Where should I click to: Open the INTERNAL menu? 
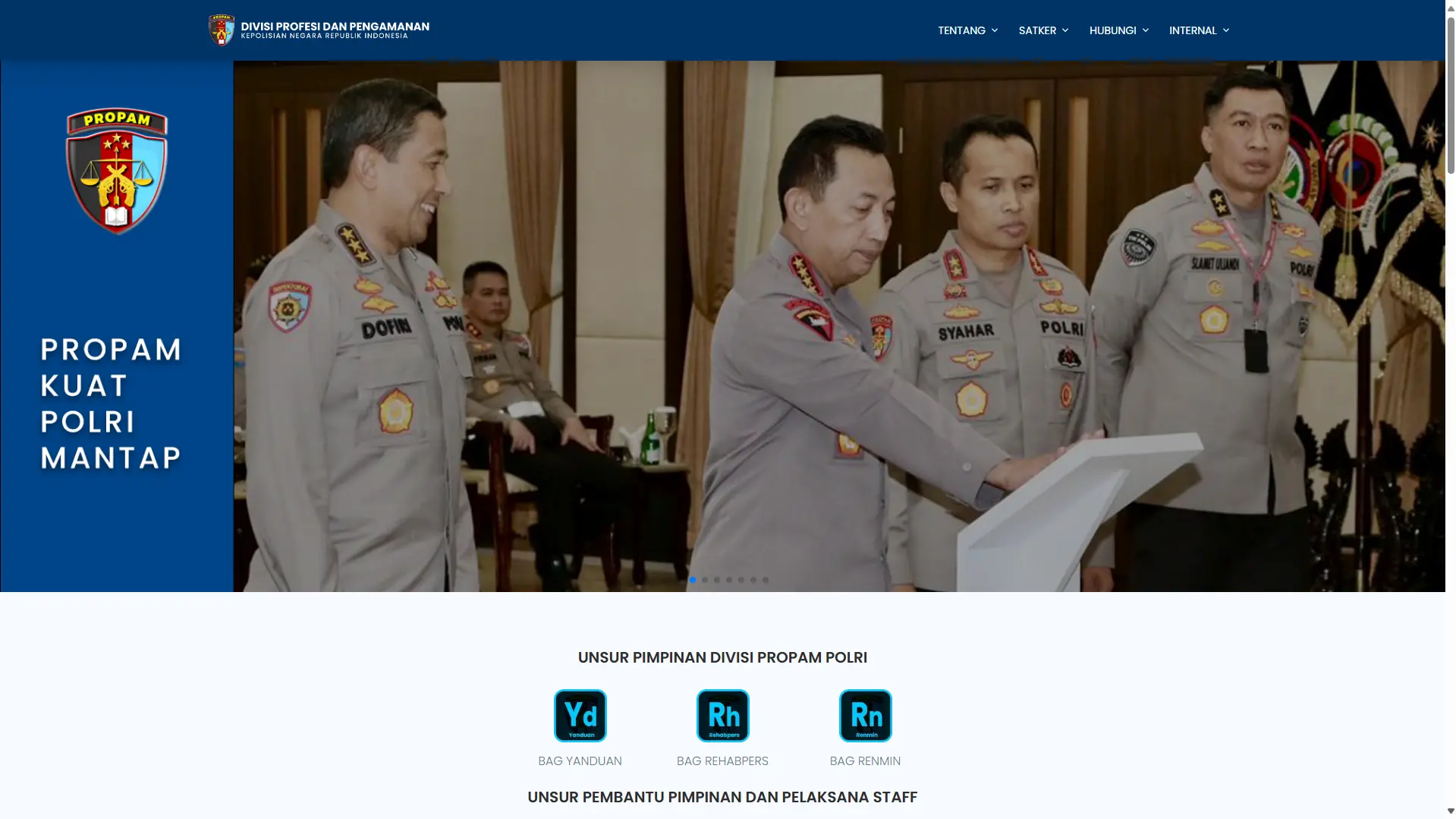point(1193,30)
